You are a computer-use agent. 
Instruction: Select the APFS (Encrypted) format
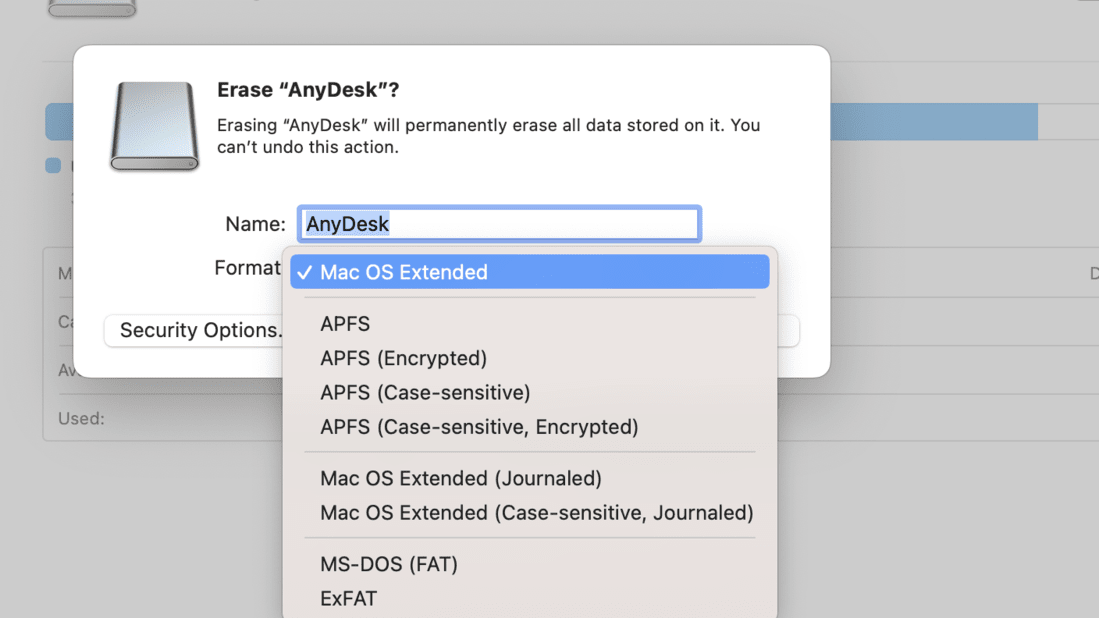tap(403, 358)
